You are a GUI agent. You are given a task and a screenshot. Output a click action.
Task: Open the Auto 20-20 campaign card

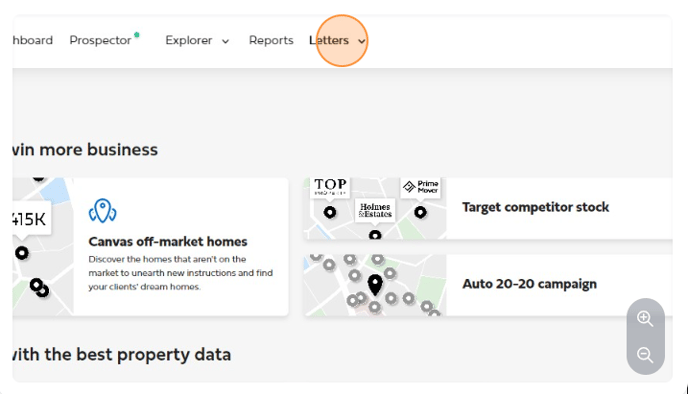tap(488, 285)
